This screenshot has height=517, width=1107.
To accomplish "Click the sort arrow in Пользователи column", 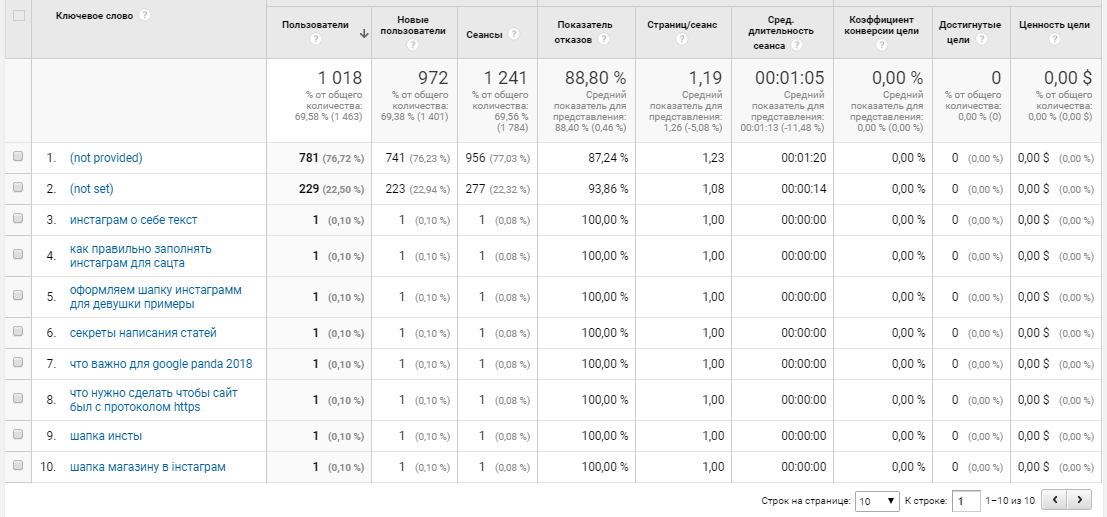I will [x=364, y=33].
